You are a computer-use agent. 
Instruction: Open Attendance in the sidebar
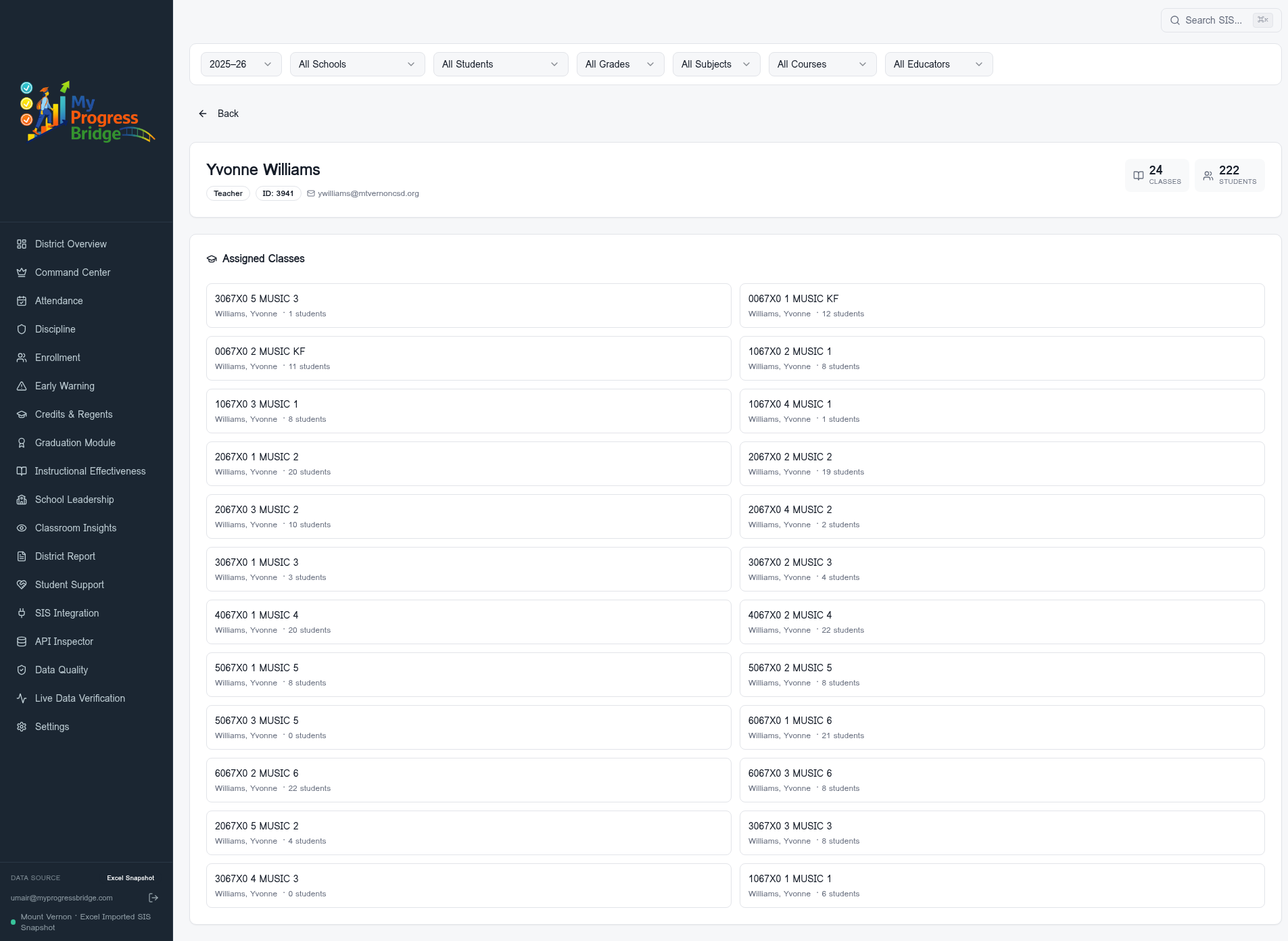click(x=87, y=301)
